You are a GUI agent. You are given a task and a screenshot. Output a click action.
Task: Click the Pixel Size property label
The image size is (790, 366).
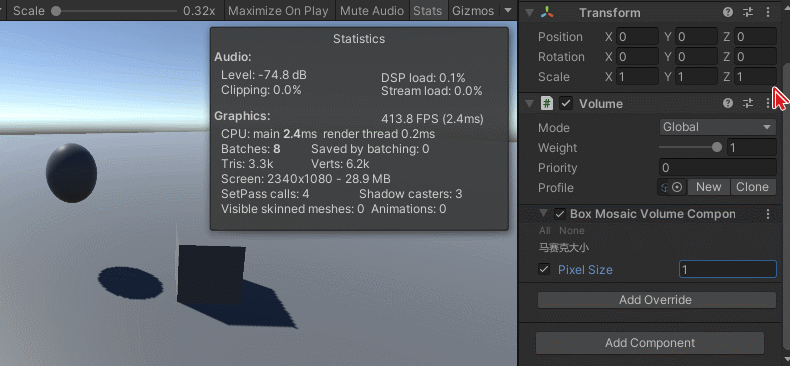point(585,270)
